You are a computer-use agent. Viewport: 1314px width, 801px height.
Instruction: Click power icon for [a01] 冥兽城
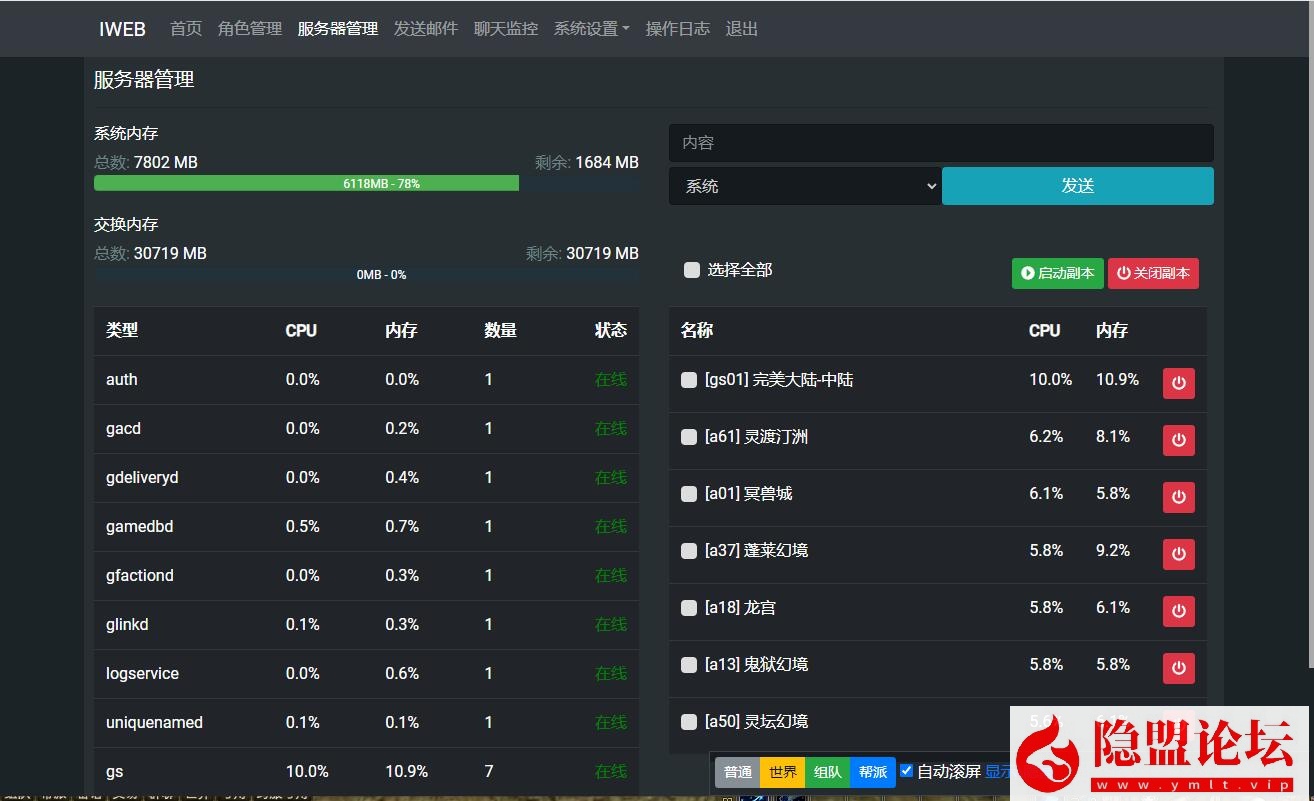click(1178, 497)
